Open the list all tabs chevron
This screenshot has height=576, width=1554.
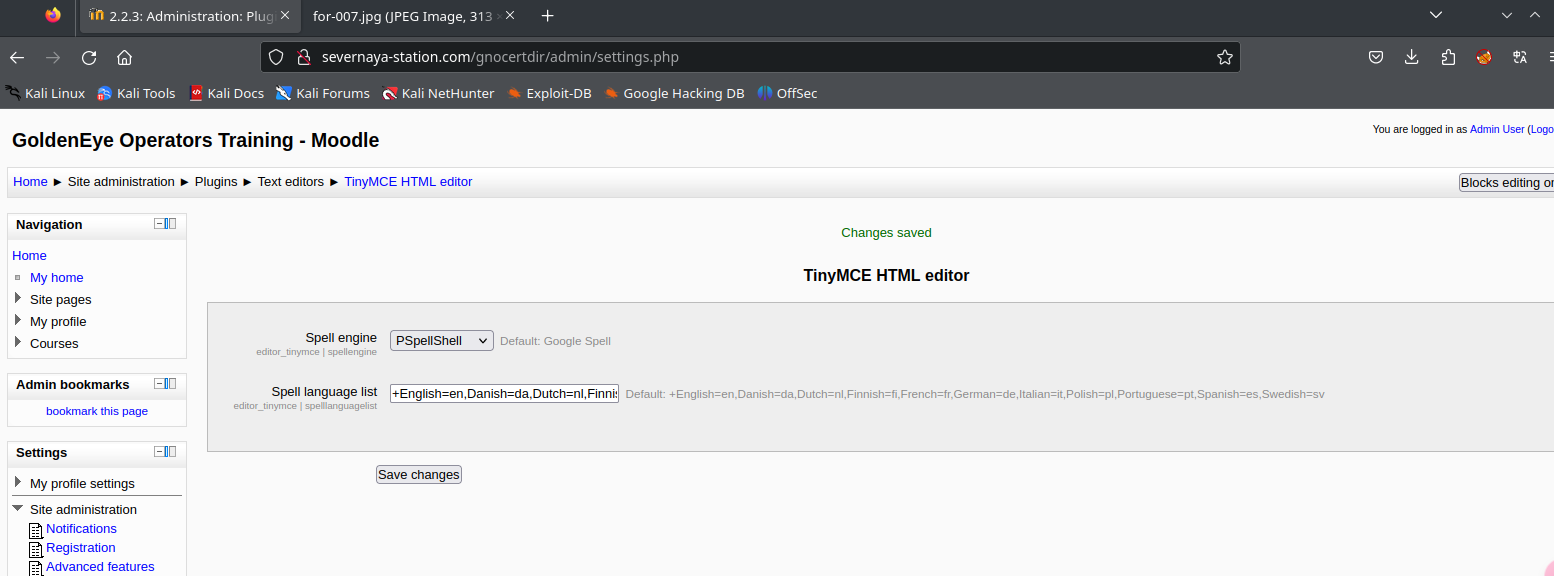point(1436,15)
